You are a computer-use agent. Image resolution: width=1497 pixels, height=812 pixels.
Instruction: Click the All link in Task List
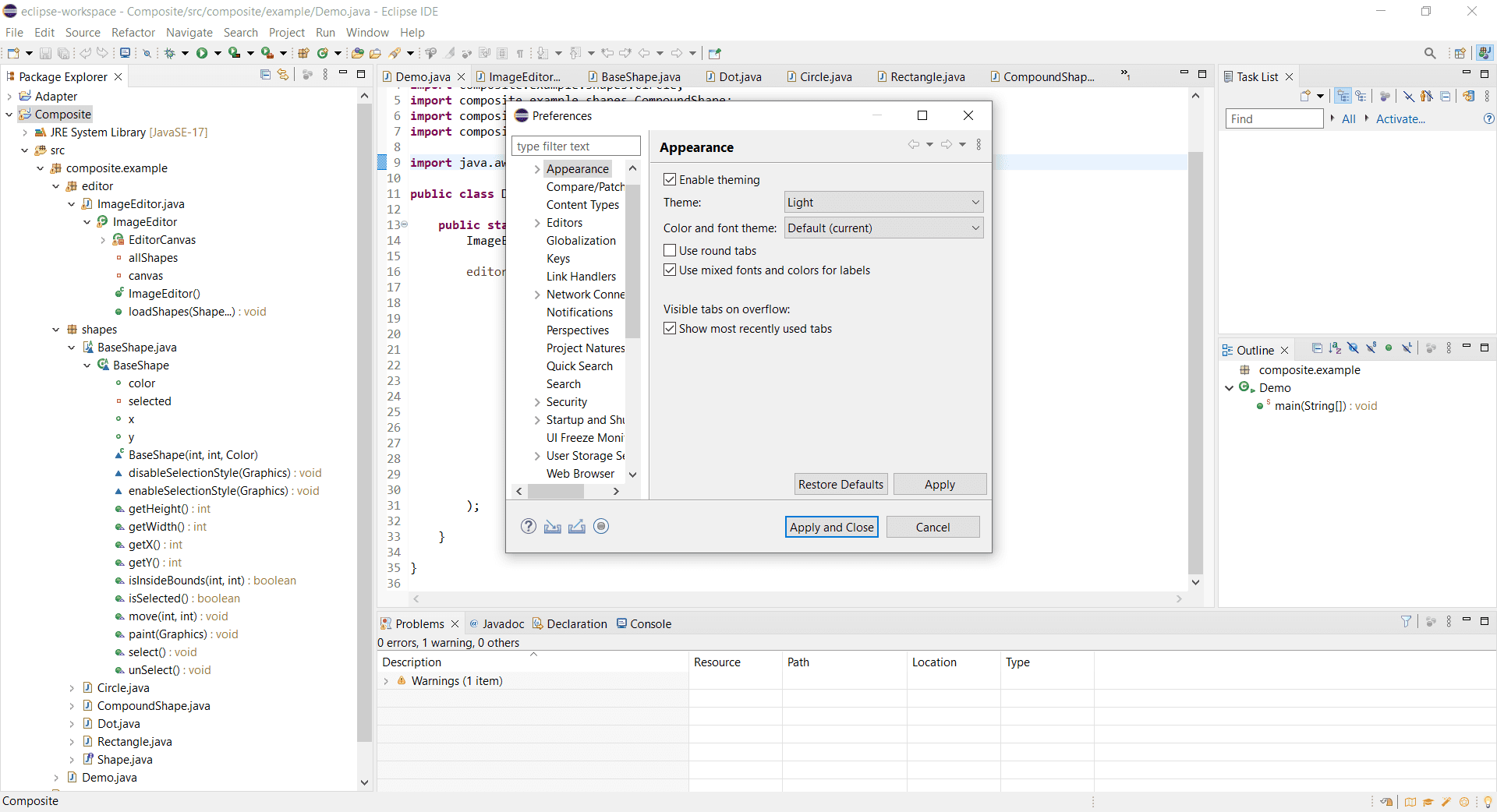tap(1348, 118)
